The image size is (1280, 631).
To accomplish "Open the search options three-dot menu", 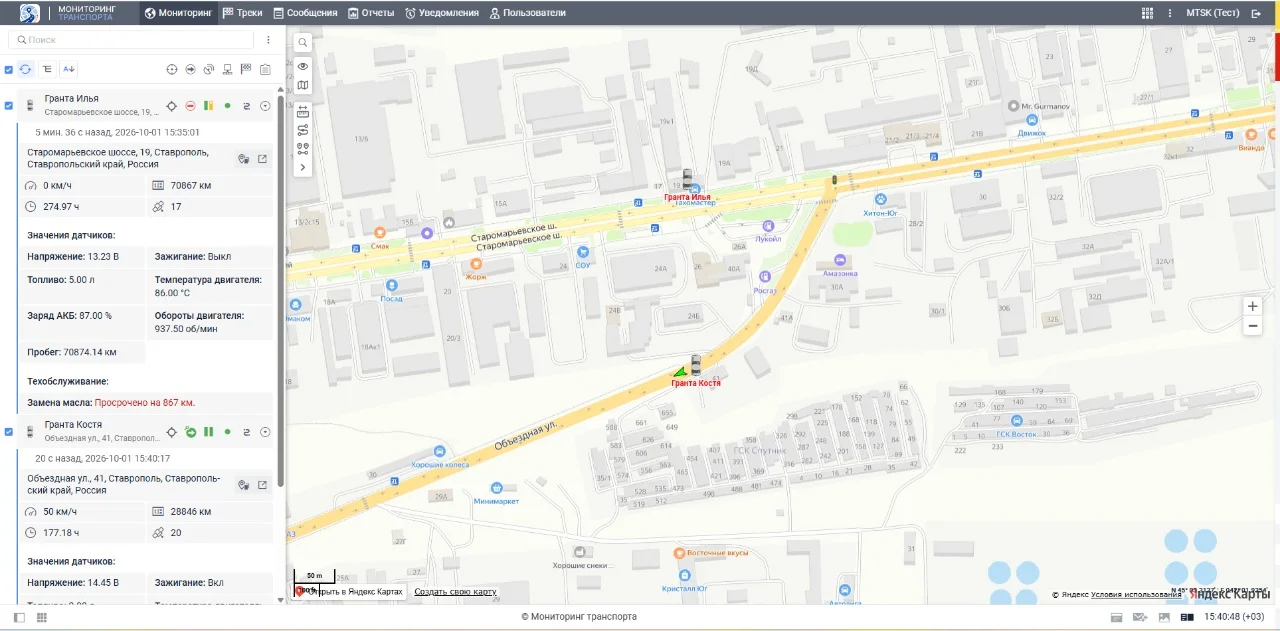I will point(268,40).
